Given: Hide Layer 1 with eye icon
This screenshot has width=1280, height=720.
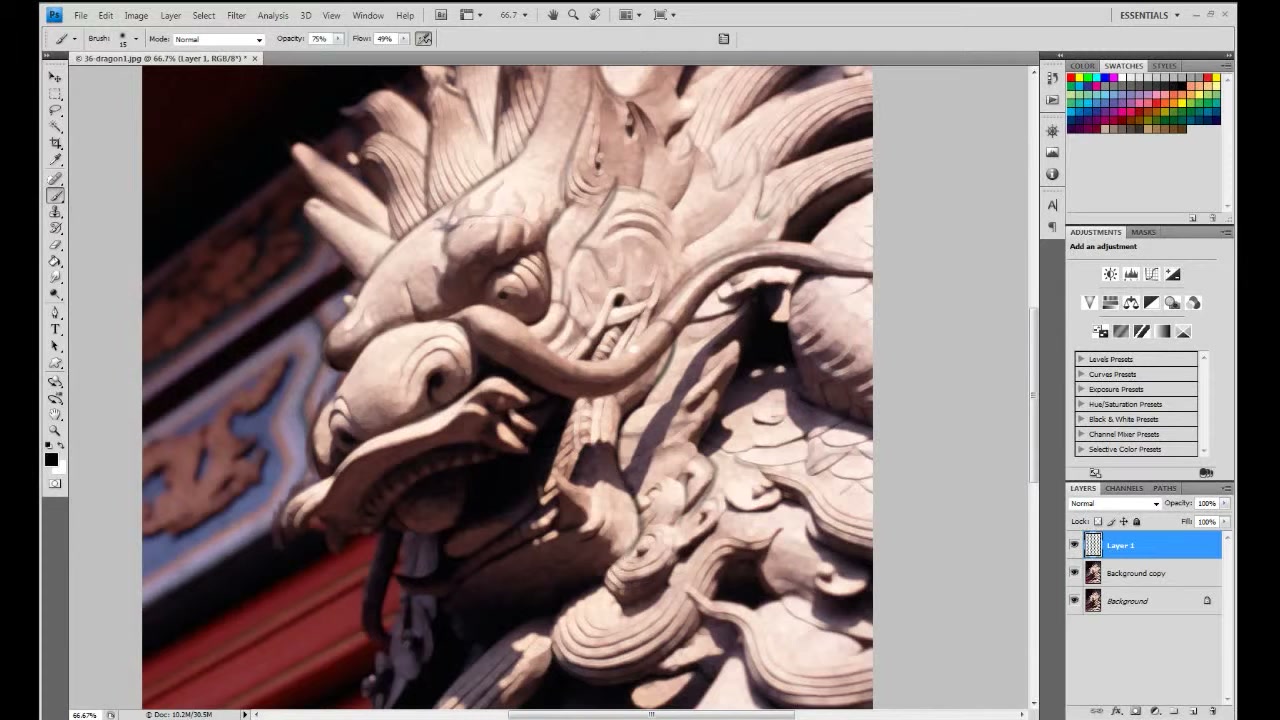Looking at the screenshot, I should 1075,545.
